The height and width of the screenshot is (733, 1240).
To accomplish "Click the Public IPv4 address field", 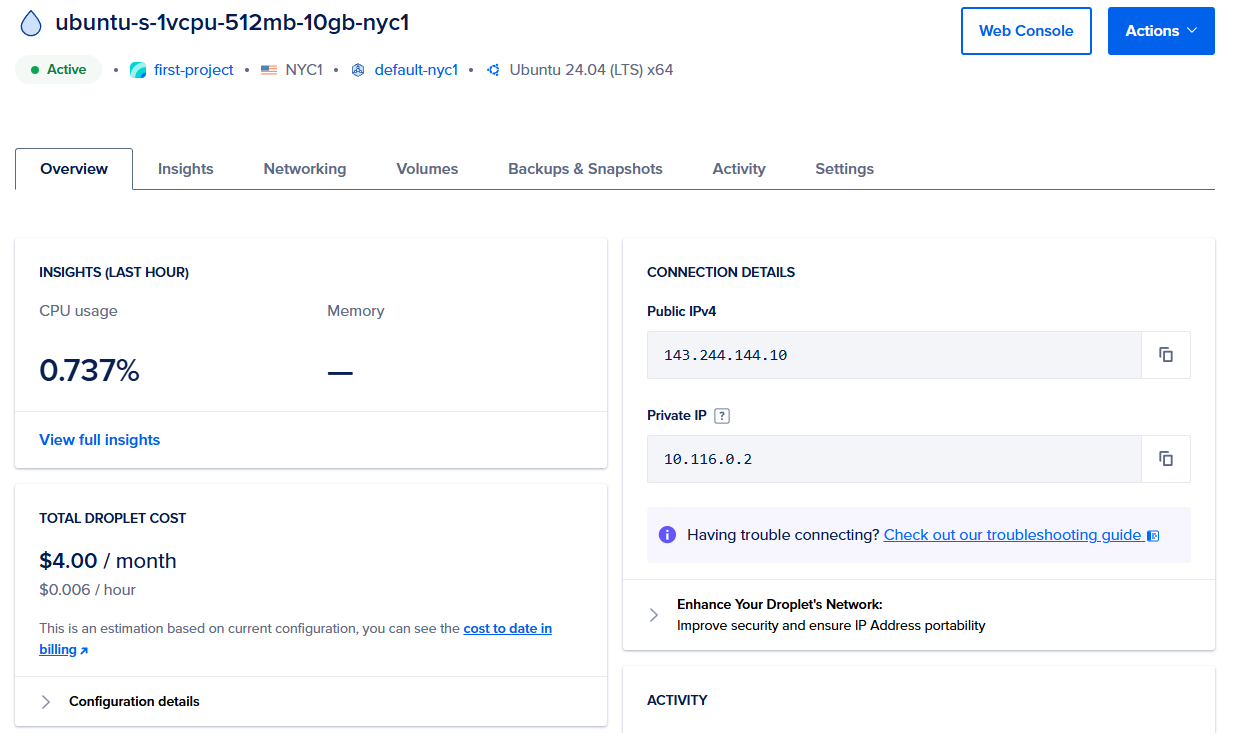I will tap(894, 355).
